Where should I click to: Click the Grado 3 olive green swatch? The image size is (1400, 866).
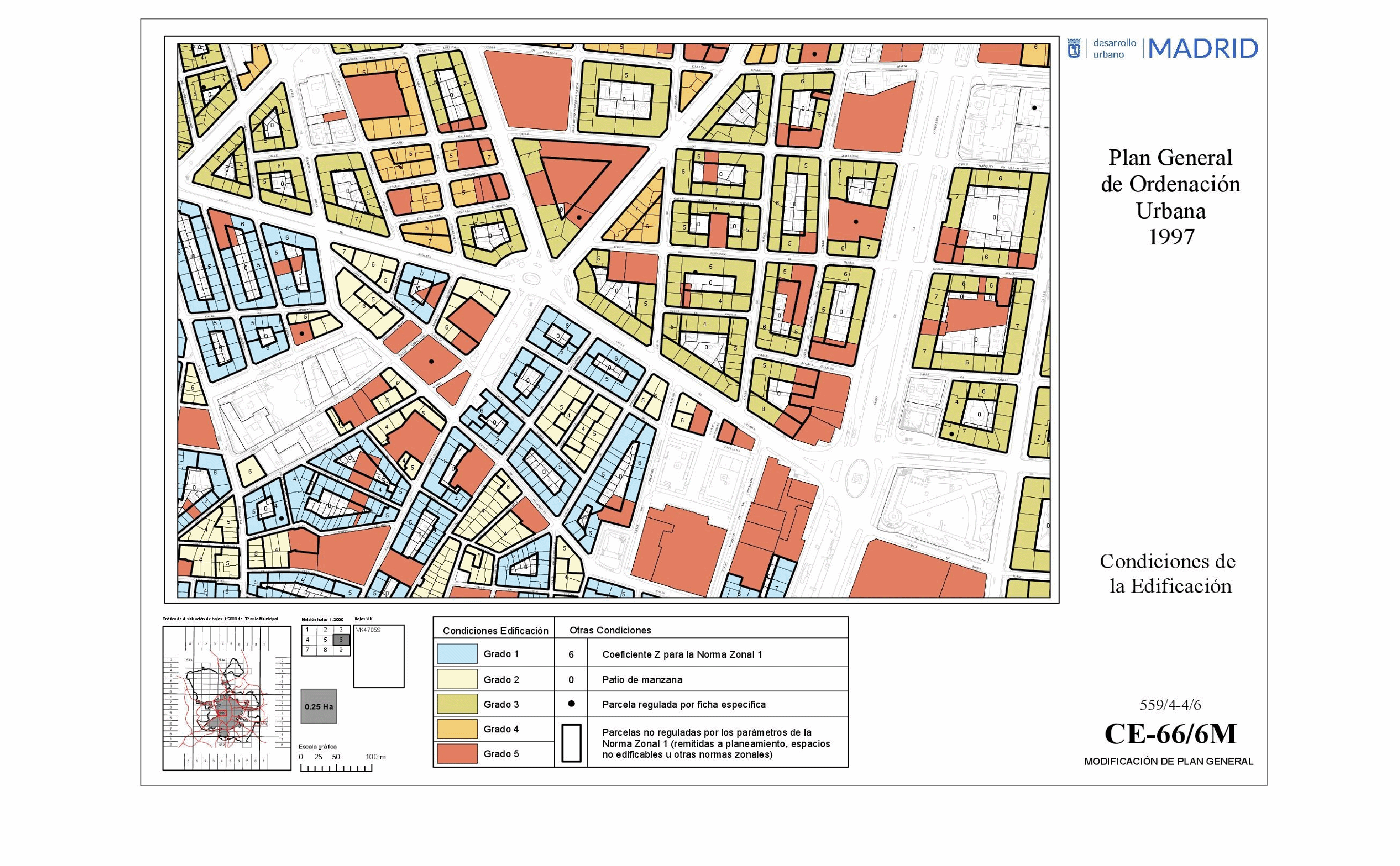click(457, 704)
